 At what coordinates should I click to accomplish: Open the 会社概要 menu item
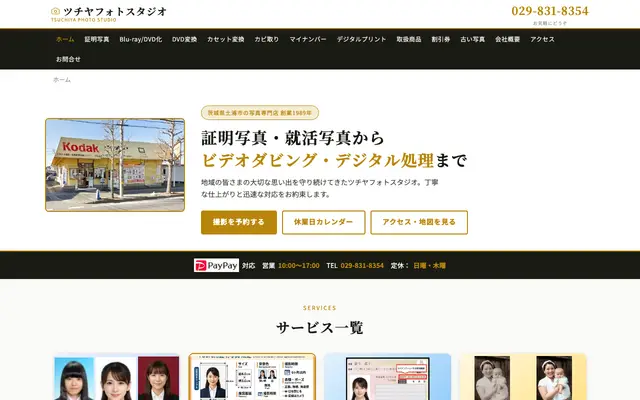click(507, 39)
